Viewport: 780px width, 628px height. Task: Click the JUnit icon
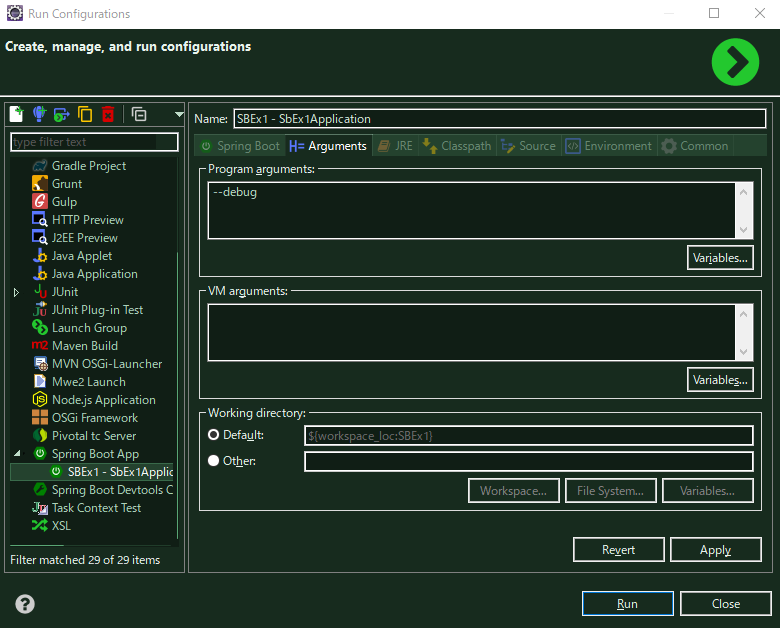click(x=40, y=292)
